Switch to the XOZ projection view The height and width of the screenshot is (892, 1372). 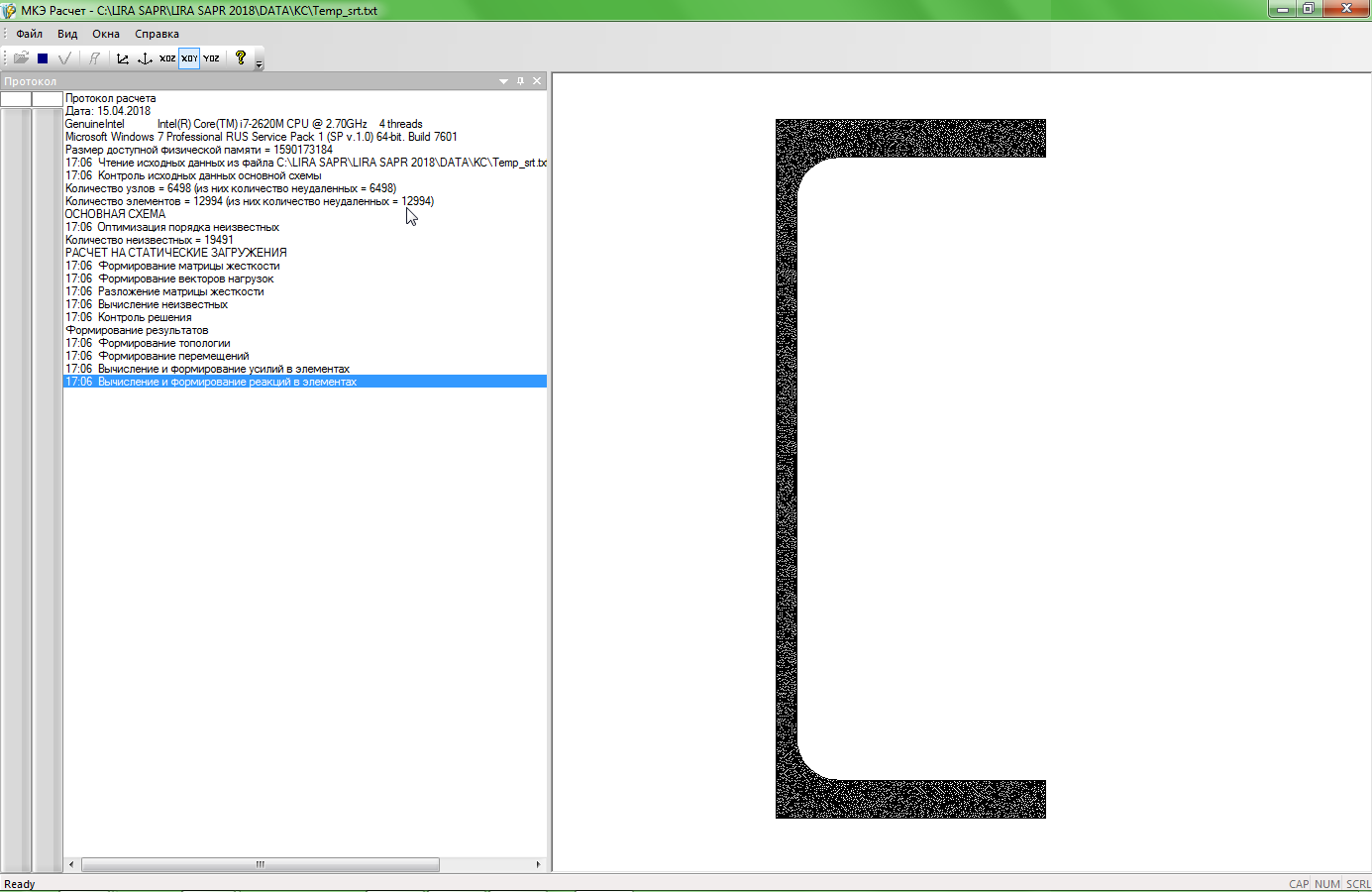coord(167,58)
